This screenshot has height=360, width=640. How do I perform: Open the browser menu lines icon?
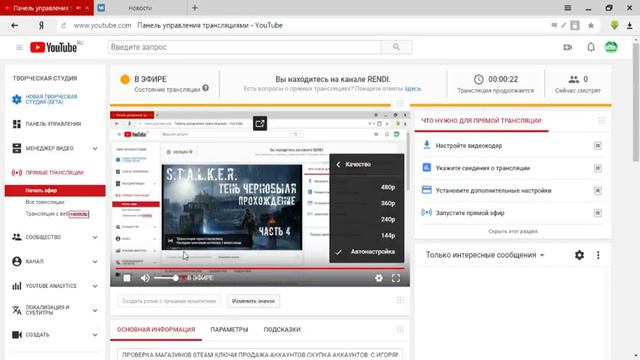pyautogui.click(x=568, y=8)
